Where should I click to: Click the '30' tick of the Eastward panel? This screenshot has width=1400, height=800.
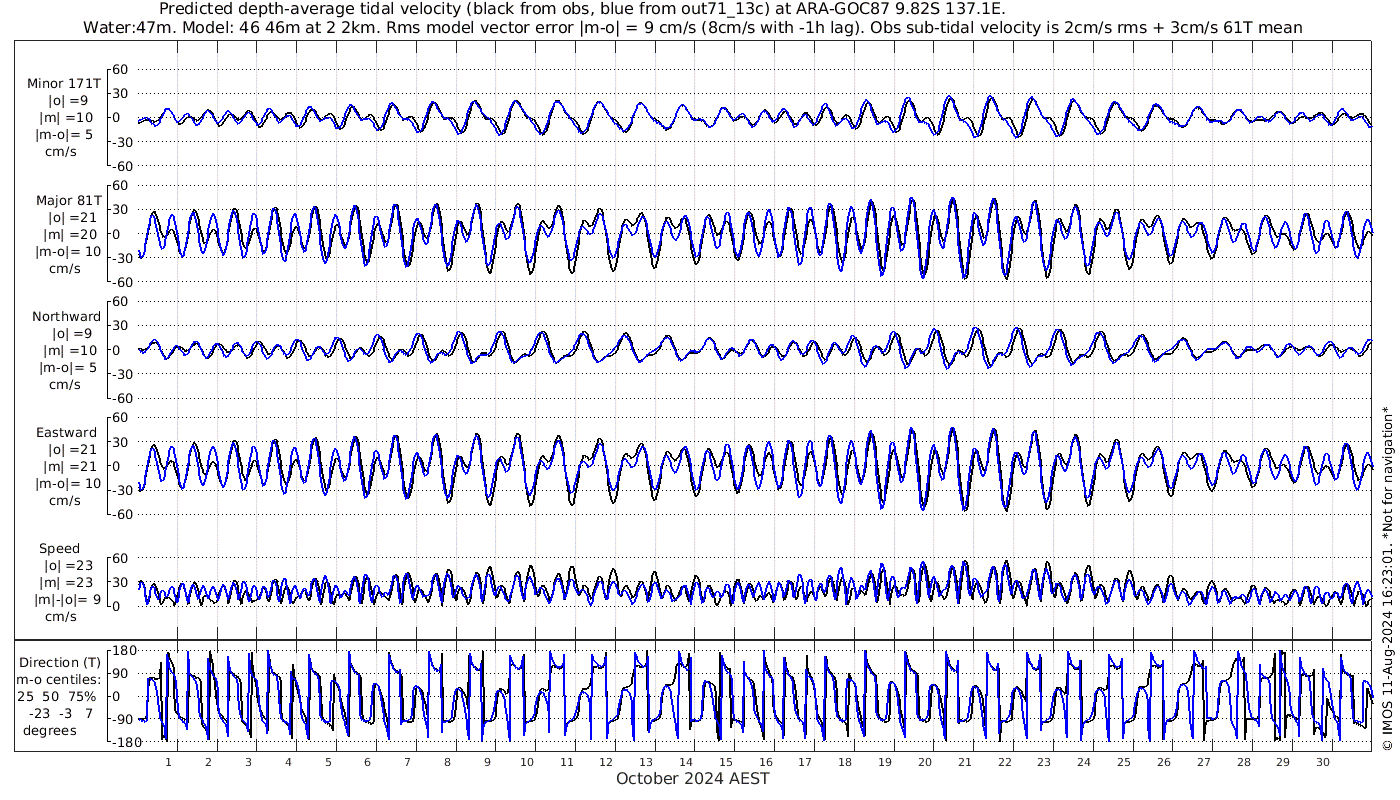121,442
